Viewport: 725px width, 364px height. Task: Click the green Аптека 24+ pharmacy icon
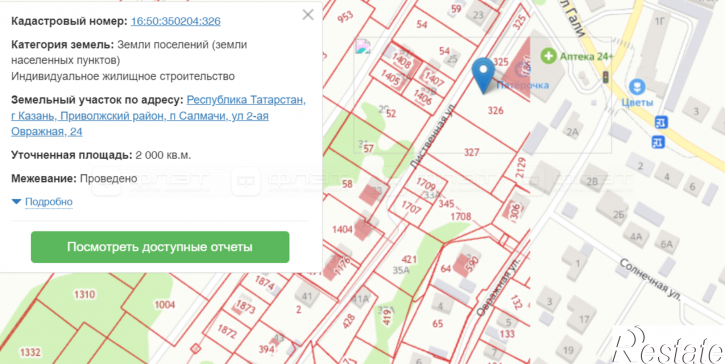click(548, 56)
